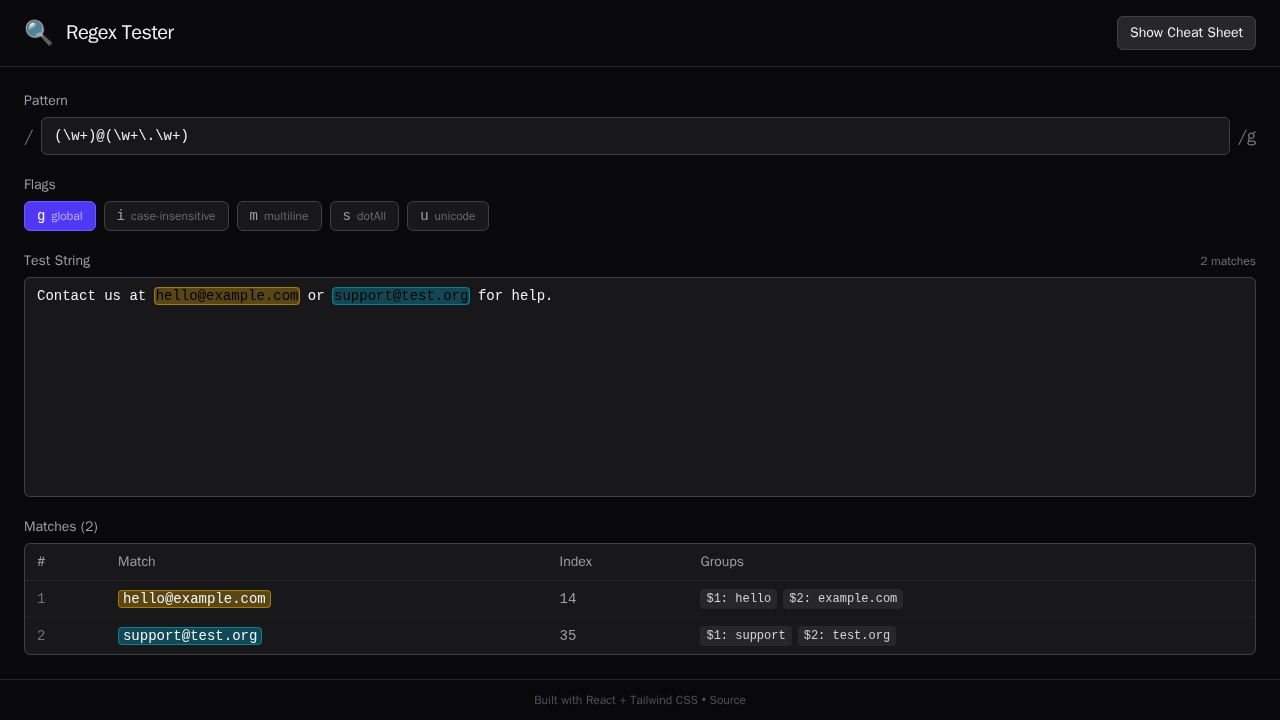Click the Source link in the footer
Viewport: 1280px width, 720px height.
(x=727, y=700)
